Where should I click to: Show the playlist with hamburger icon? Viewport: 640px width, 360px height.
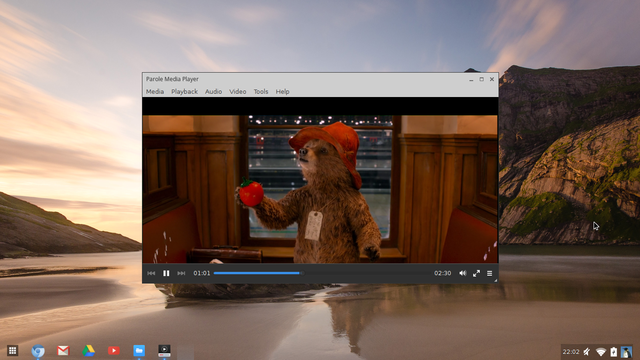[x=489, y=273]
